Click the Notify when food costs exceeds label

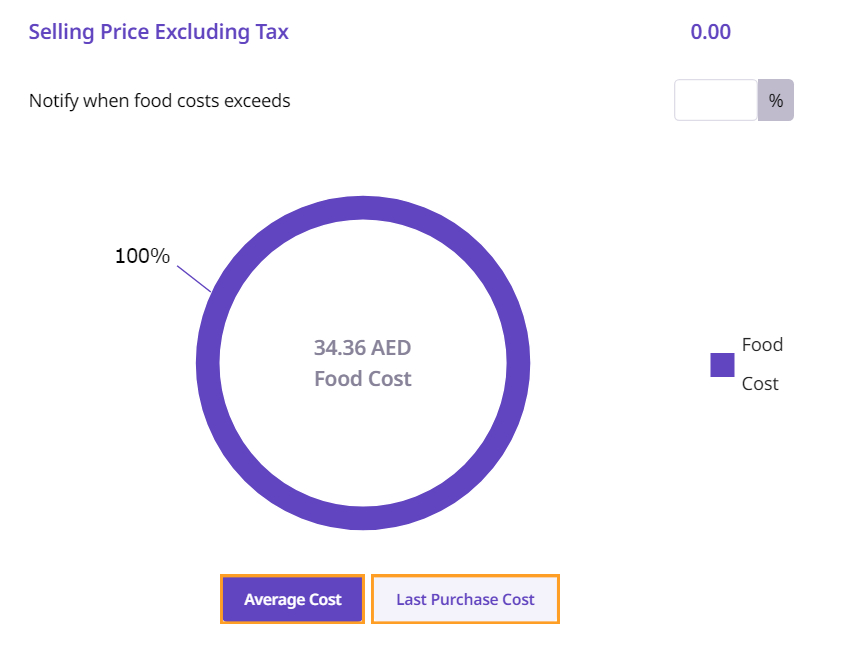click(x=159, y=101)
